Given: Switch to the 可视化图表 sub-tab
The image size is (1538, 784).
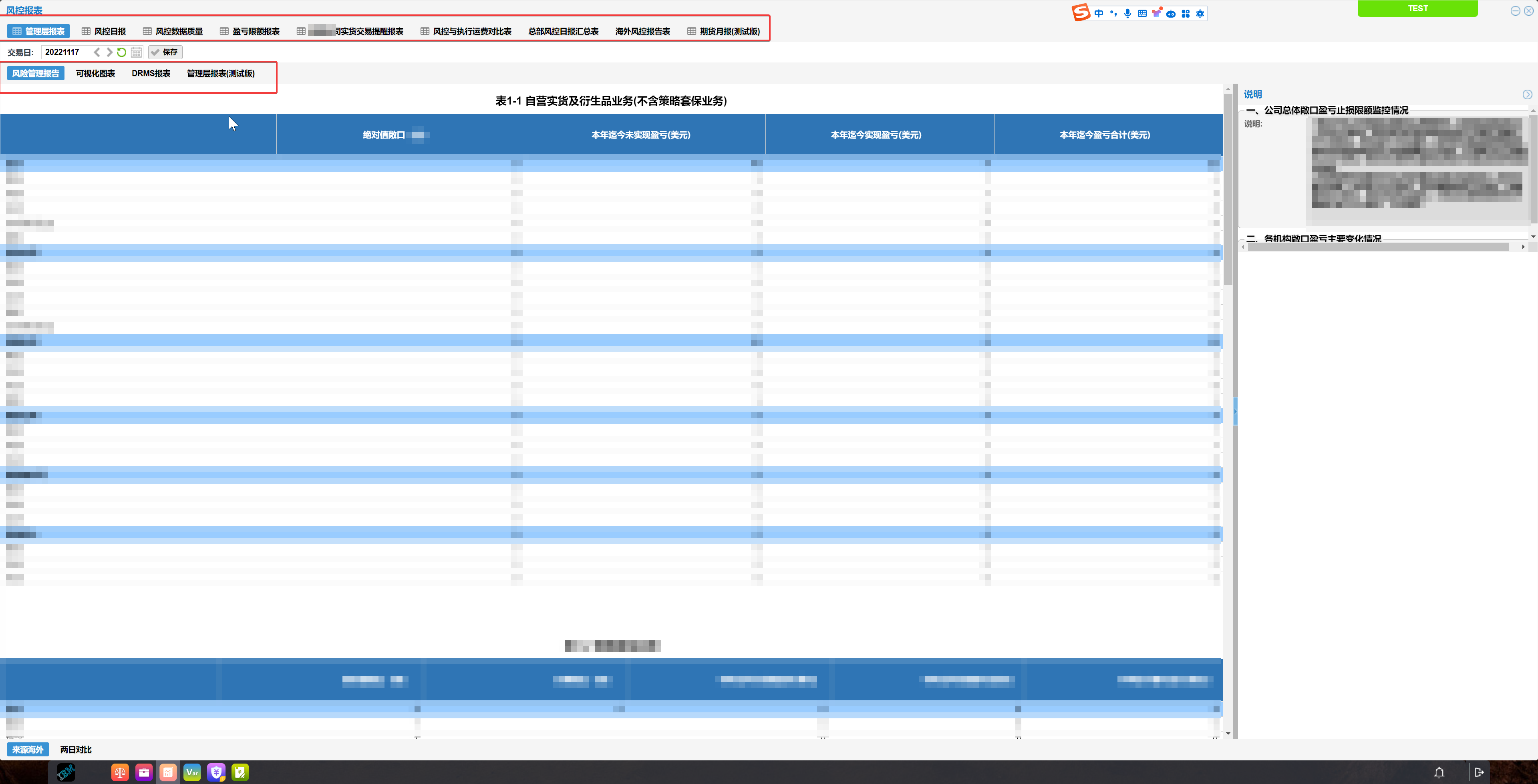Looking at the screenshot, I should (96, 73).
